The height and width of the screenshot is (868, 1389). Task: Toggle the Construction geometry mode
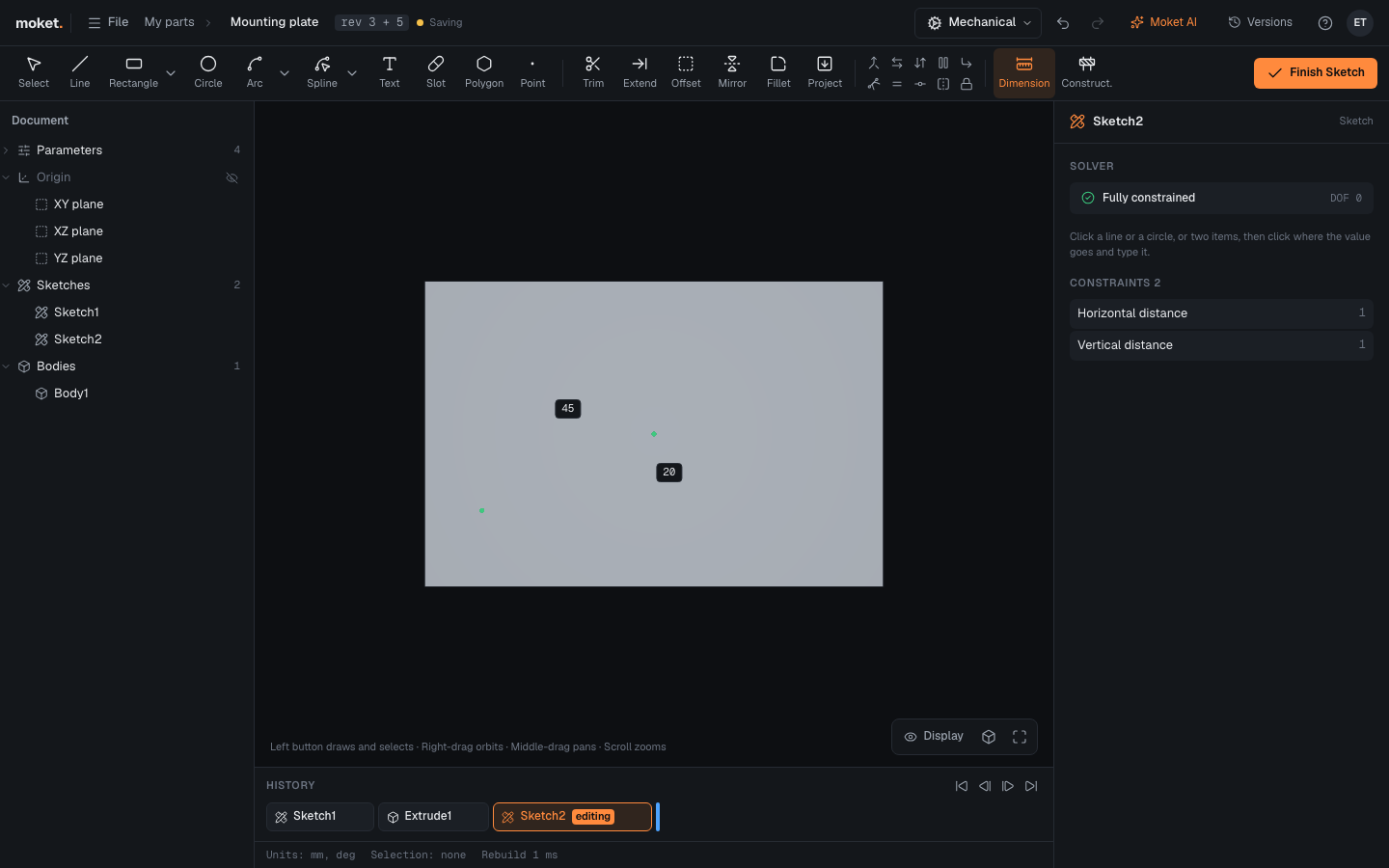point(1086,72)
